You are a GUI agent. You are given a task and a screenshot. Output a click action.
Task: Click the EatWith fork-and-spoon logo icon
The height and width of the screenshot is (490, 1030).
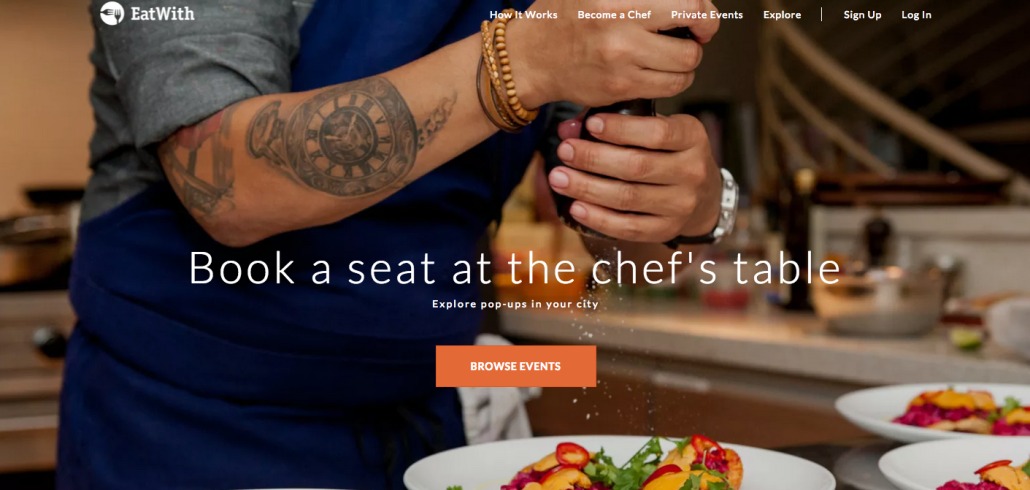112,14
